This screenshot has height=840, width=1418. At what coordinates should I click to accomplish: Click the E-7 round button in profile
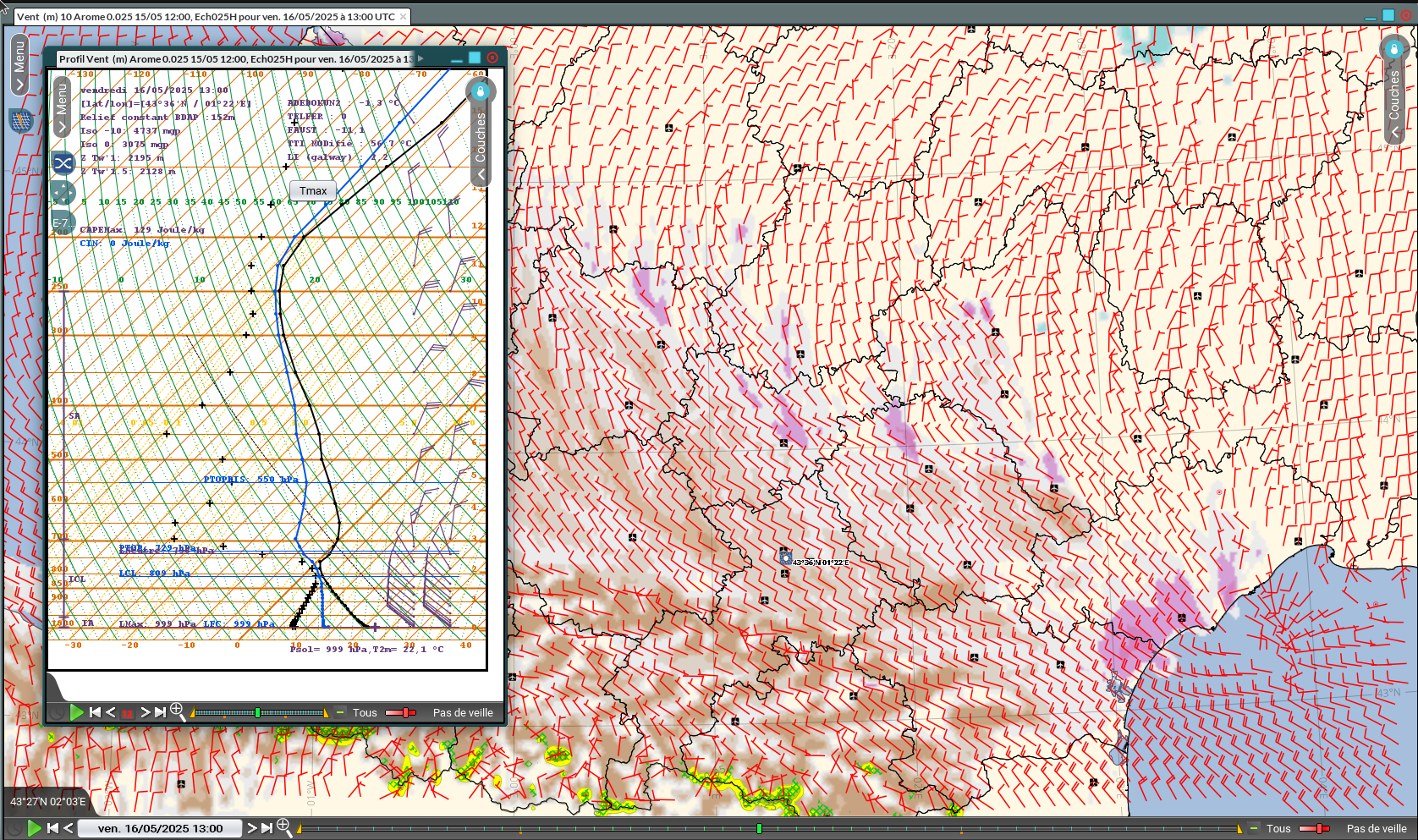click(60, 222)
